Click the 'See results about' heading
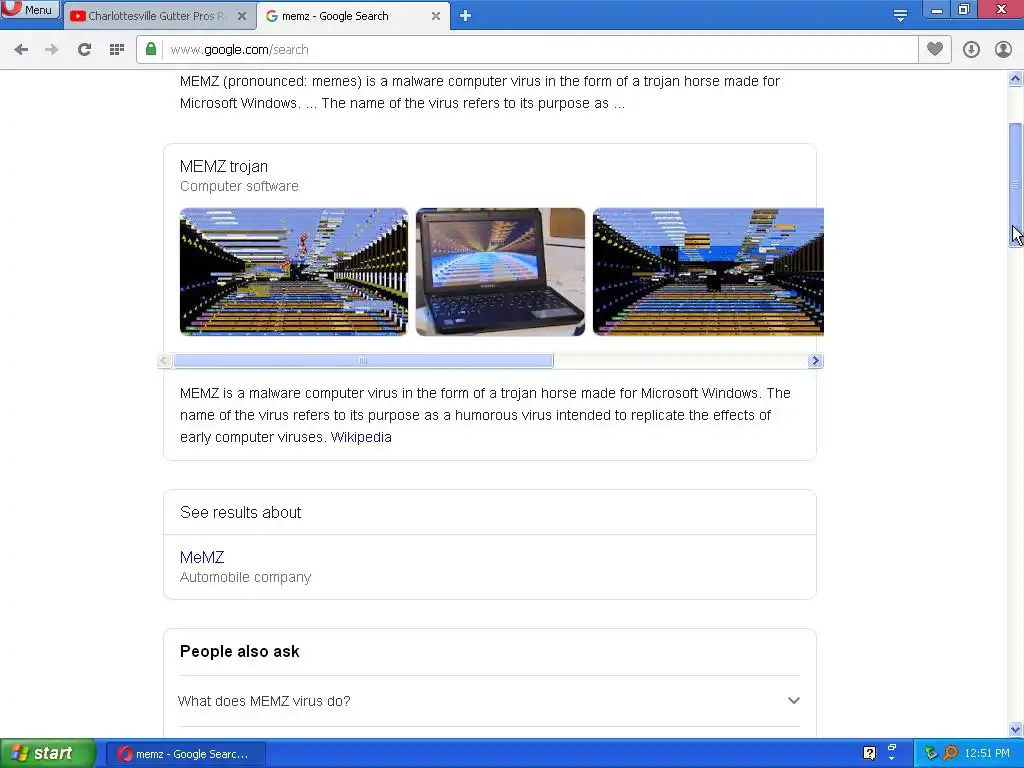The width and height of the screenshot is (1024, 768). pos(240,513)
